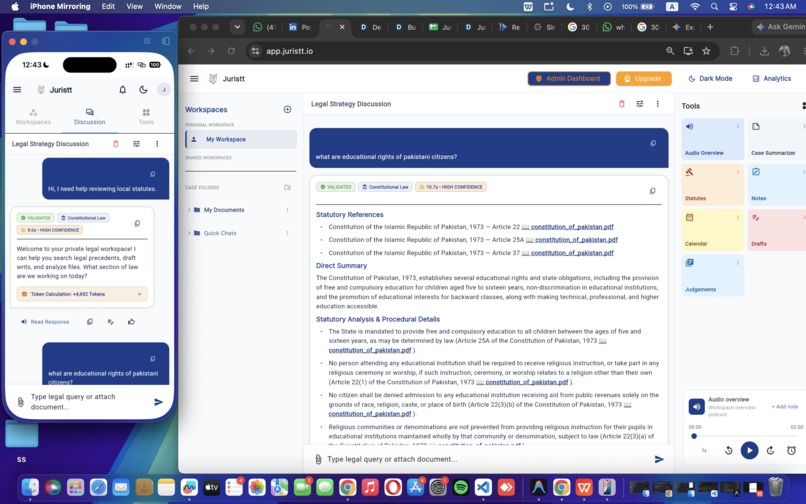The width and height of the screenshot is (806, 504).
Task: Open Audio Overview tool card
Action: coord(712,139)
